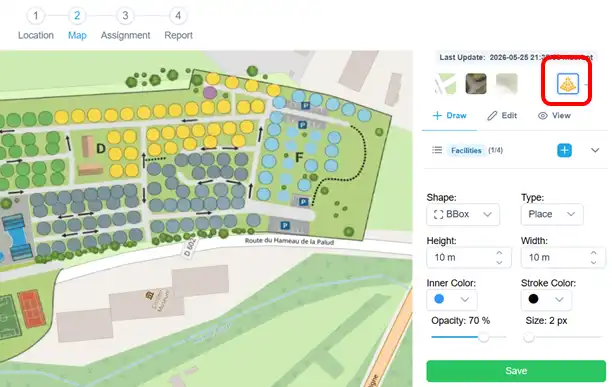Choose the satellite imagery basemap thumbnail
Screen dimensions: 612x387
476,83
